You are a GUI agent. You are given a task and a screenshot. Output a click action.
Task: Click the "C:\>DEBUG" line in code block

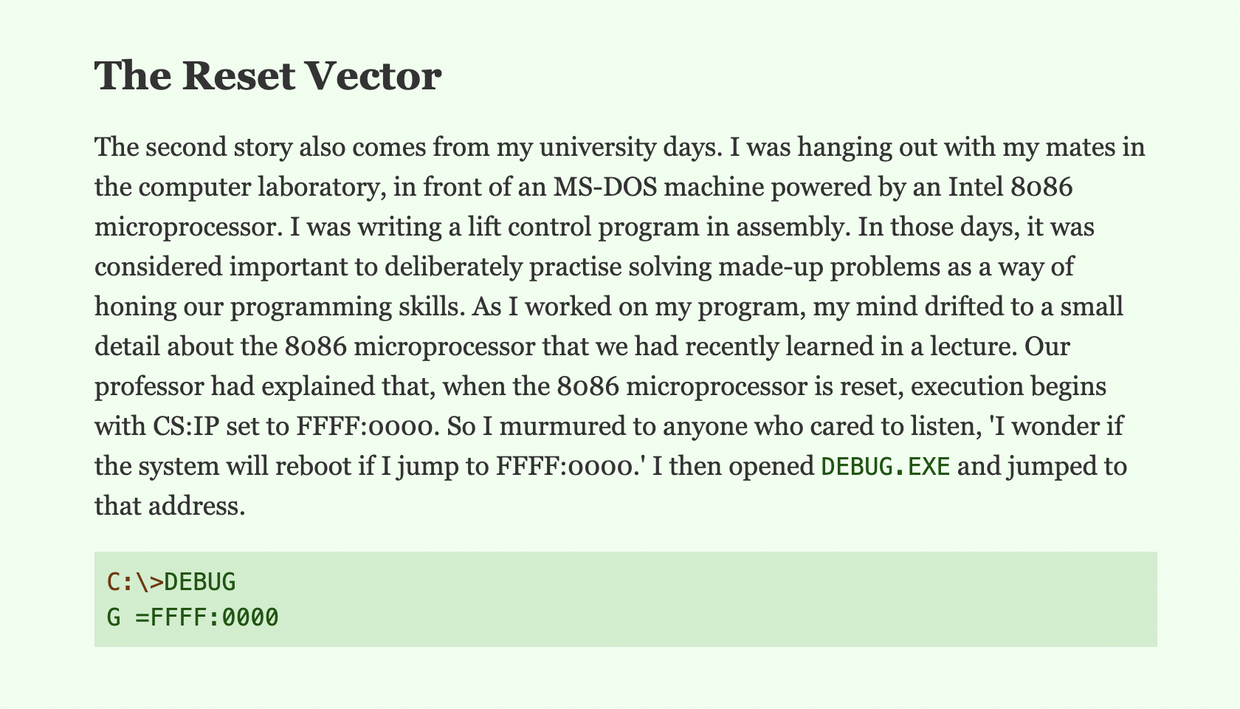[171, 581]
